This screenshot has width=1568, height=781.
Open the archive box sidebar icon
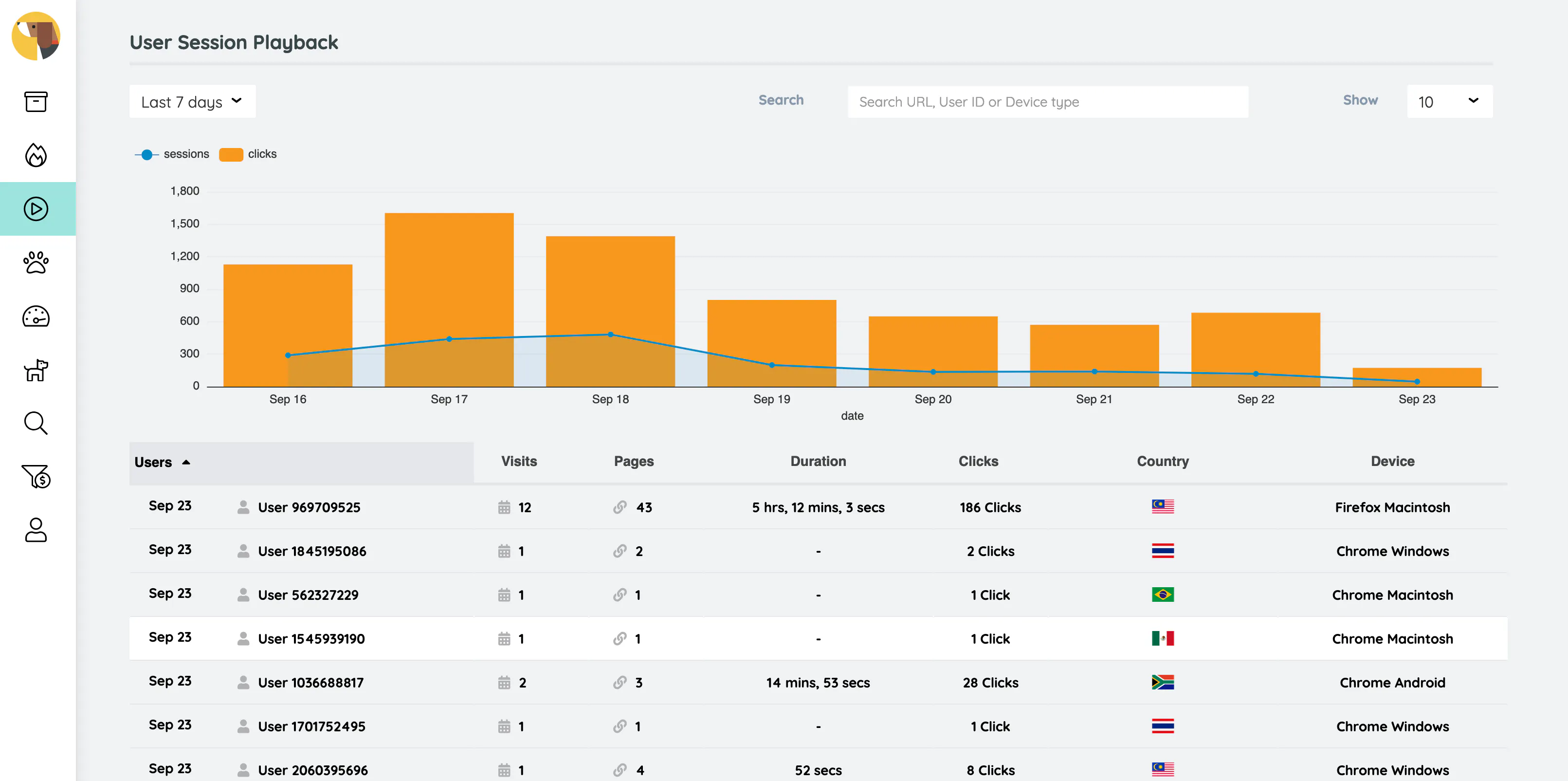[36, 102]
